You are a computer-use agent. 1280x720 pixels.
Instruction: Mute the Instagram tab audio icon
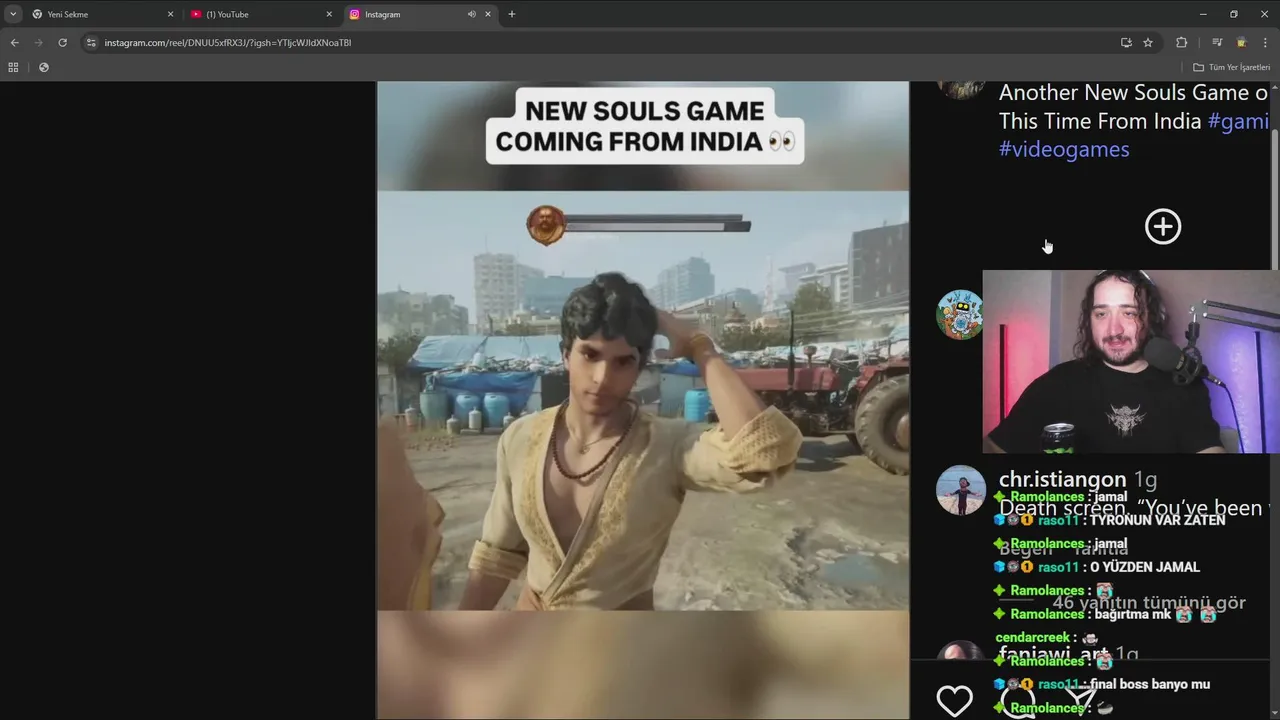[x=471, y=14]
